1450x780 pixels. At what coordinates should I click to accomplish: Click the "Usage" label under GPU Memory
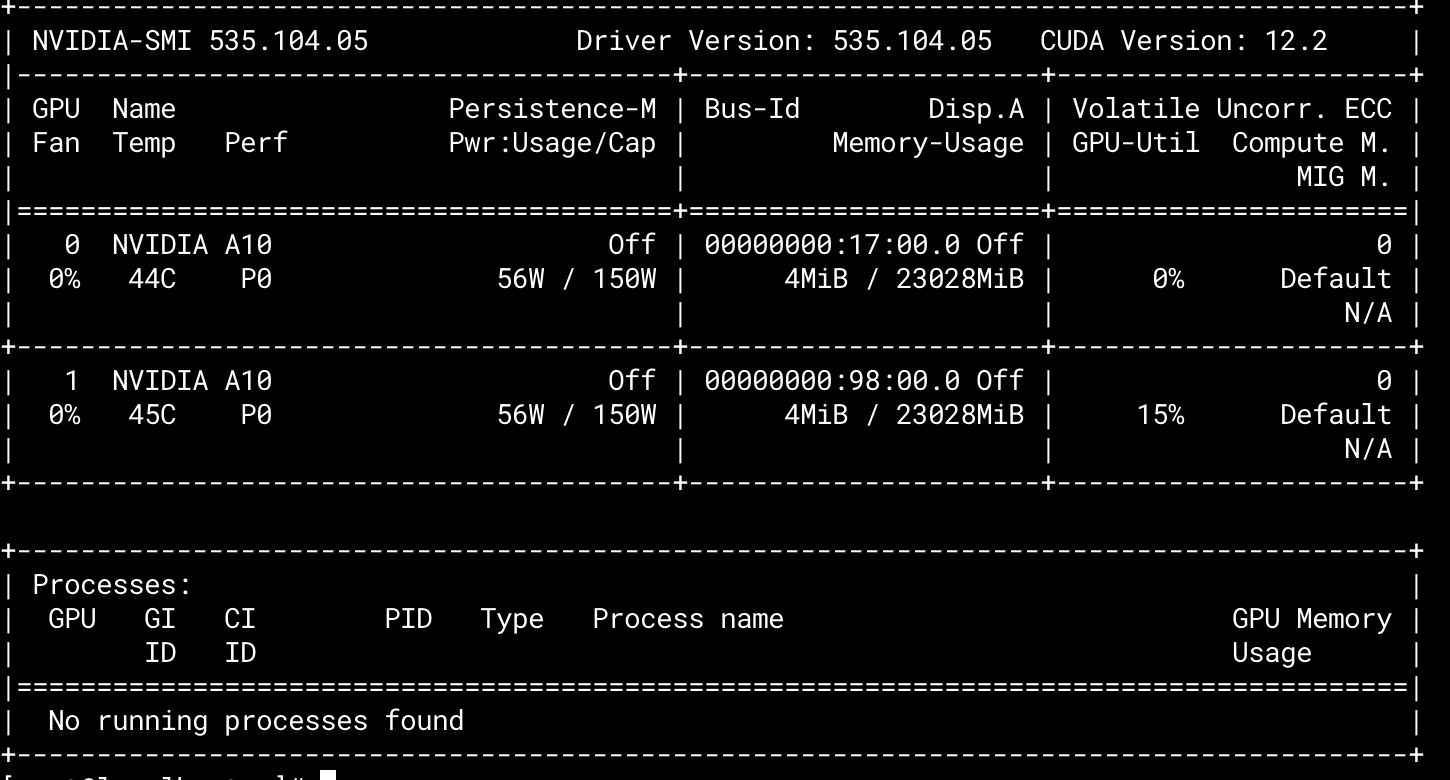pyautogui.click(x=1272, y=653)
